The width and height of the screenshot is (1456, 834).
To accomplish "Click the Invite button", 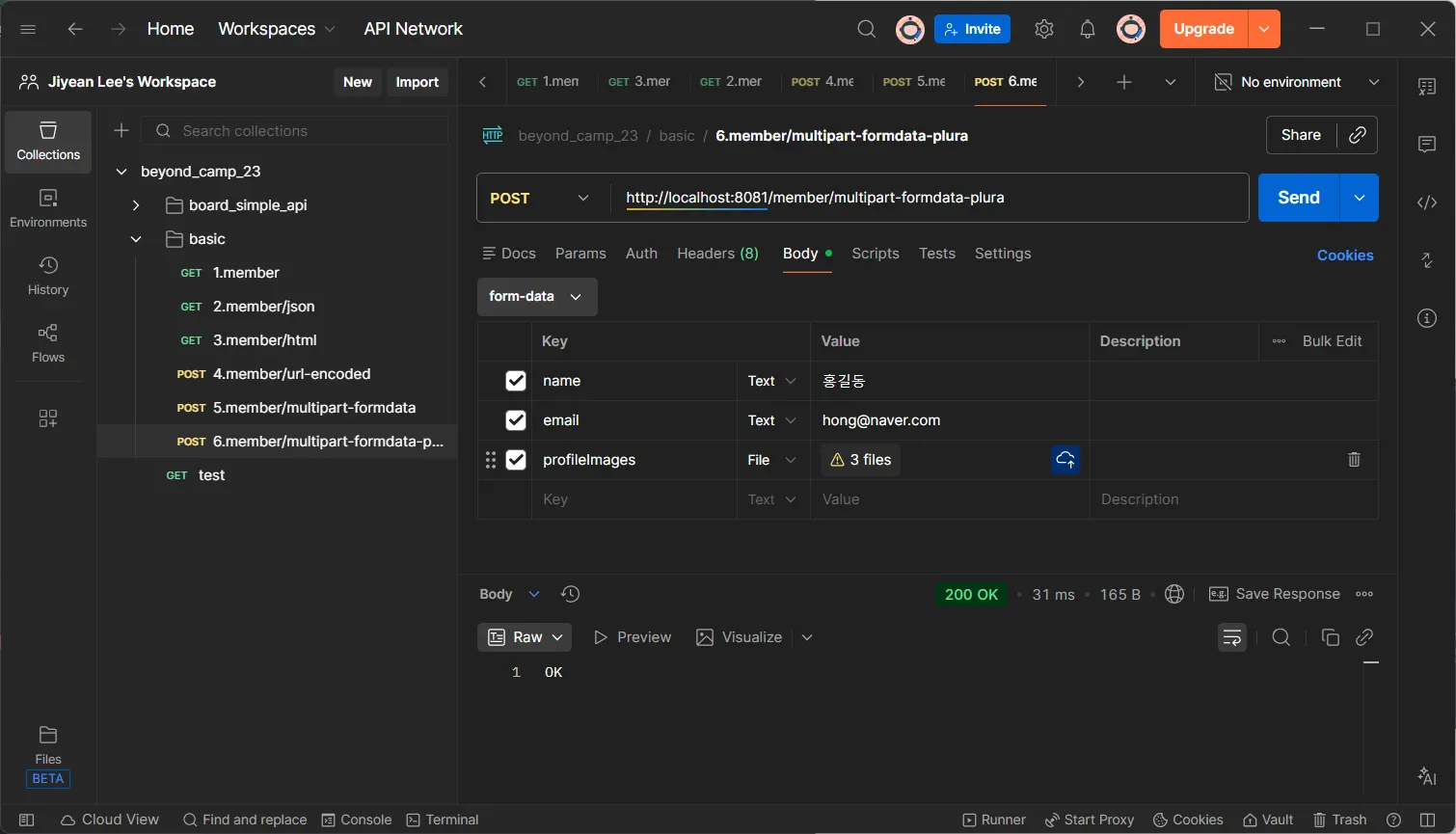I will click(972, 29).
